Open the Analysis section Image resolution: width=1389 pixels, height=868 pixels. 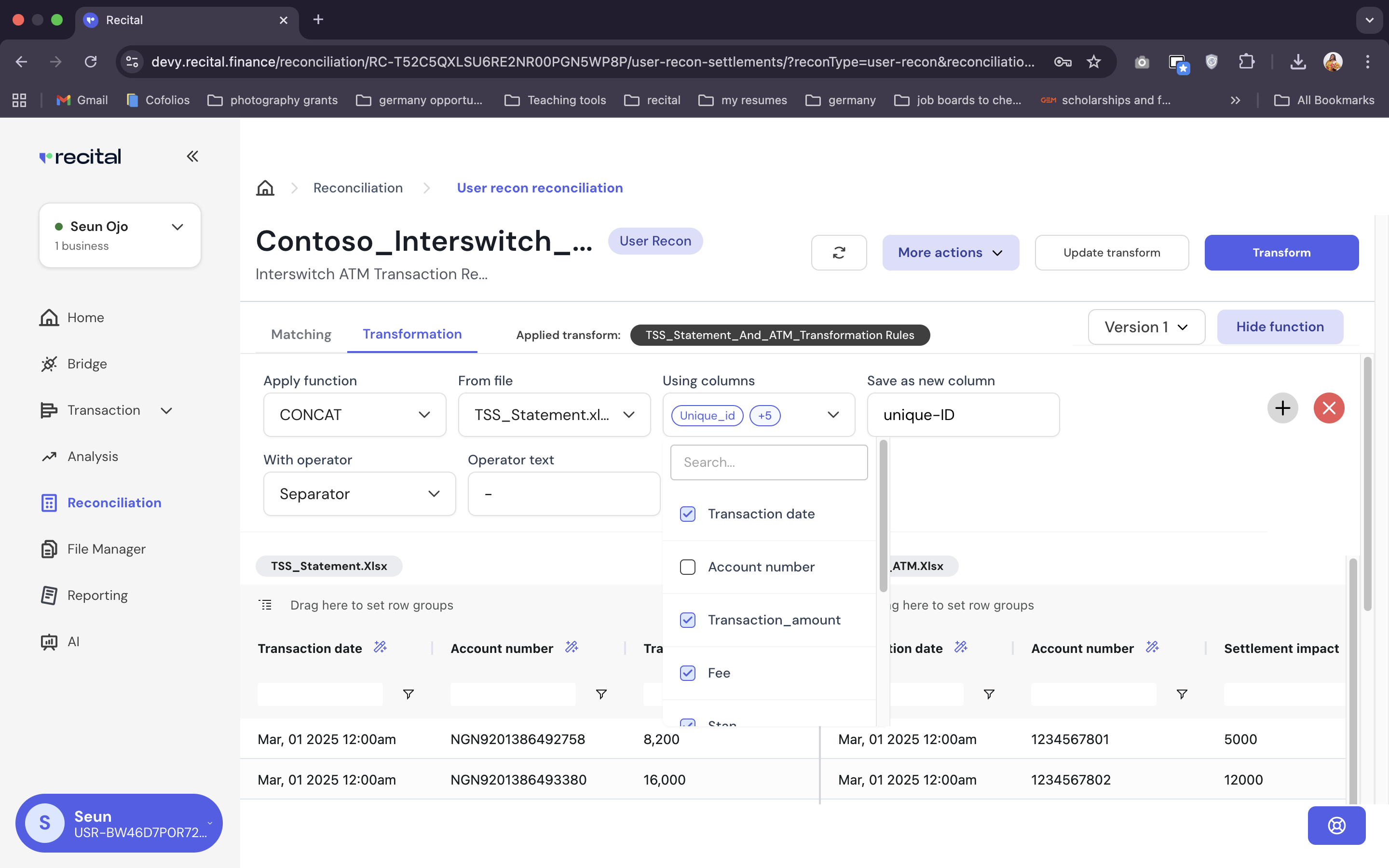(x=93, y=456)
